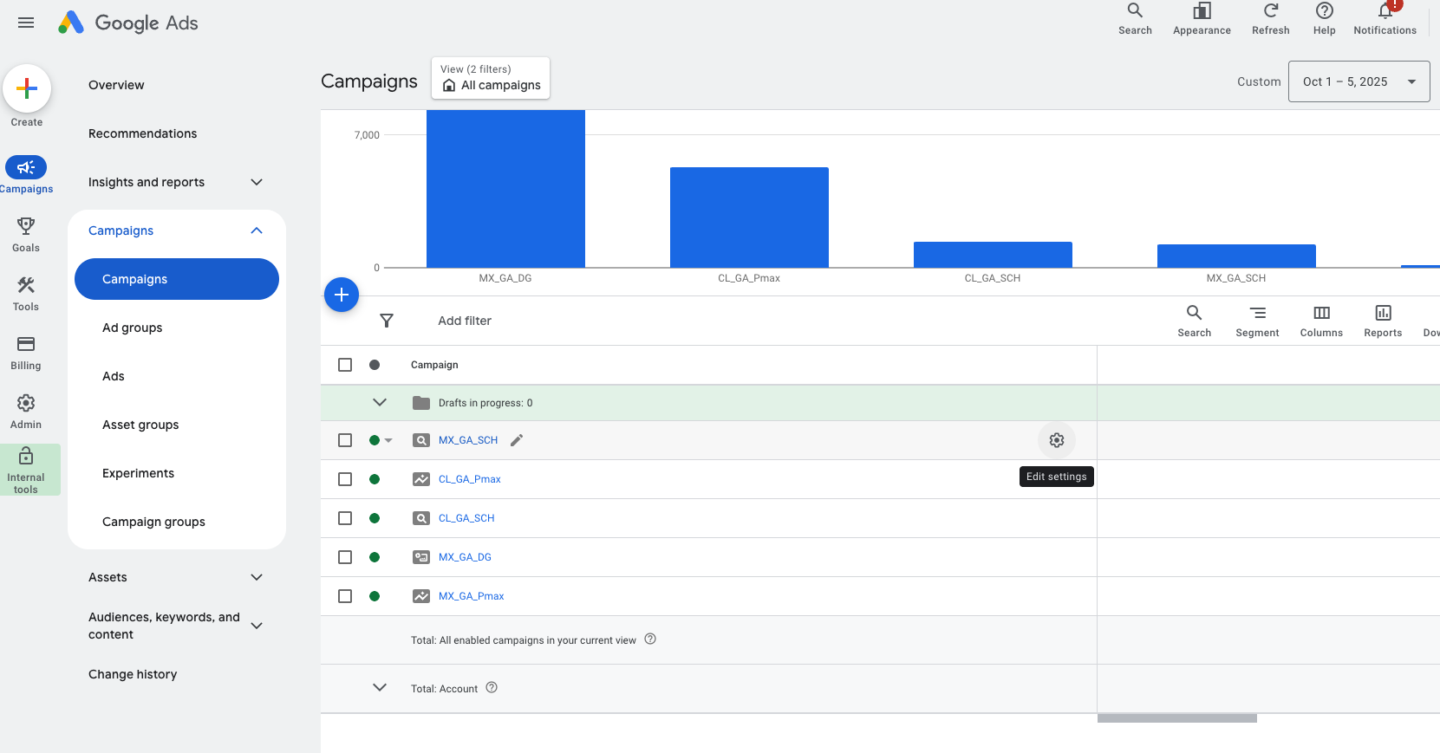The width and height of the screenshot is (1440, 753).
Task: Select Change history in left navigation
Action: coord(132,674)
